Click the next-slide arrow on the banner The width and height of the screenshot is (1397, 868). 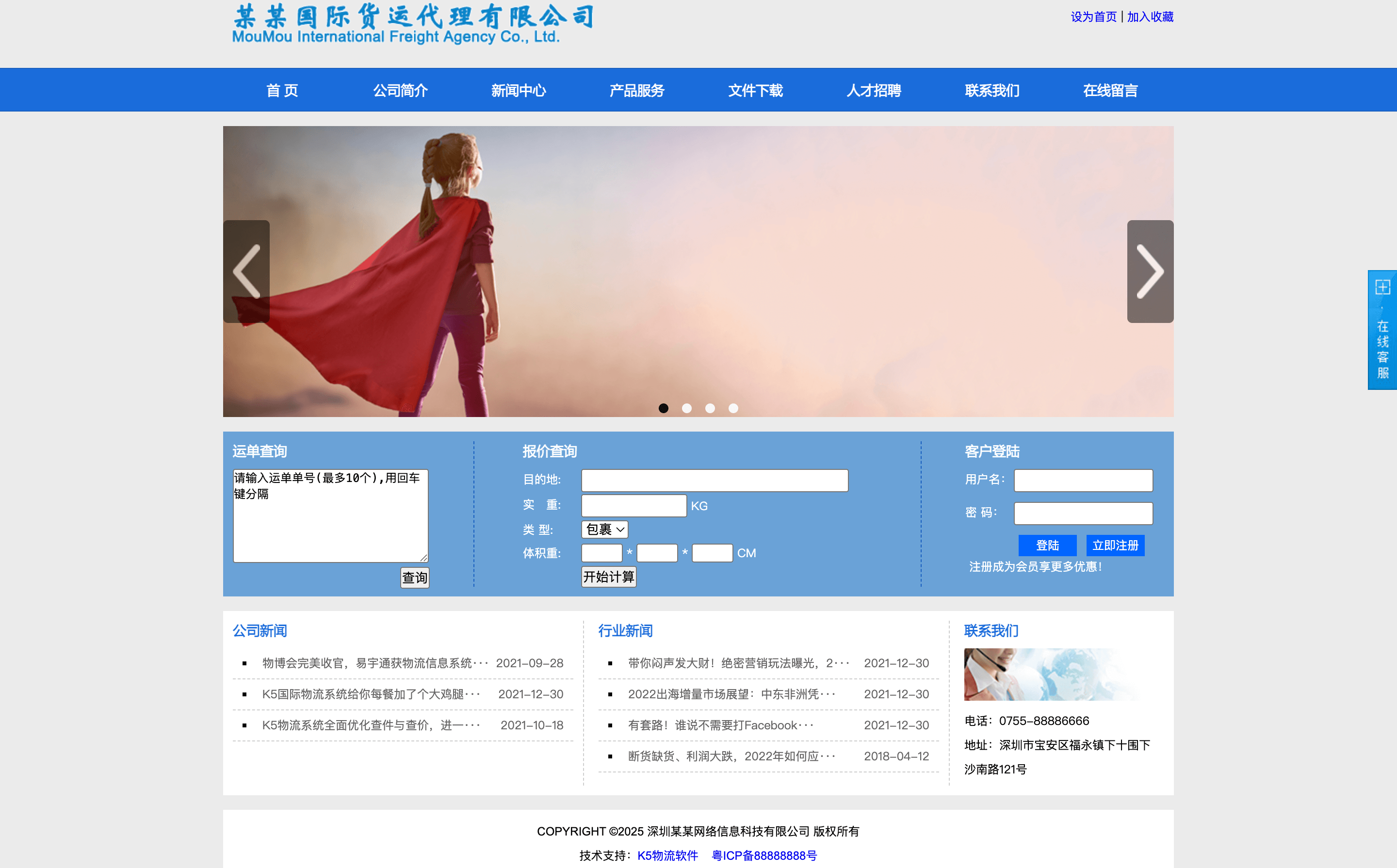coord(1150,272)
